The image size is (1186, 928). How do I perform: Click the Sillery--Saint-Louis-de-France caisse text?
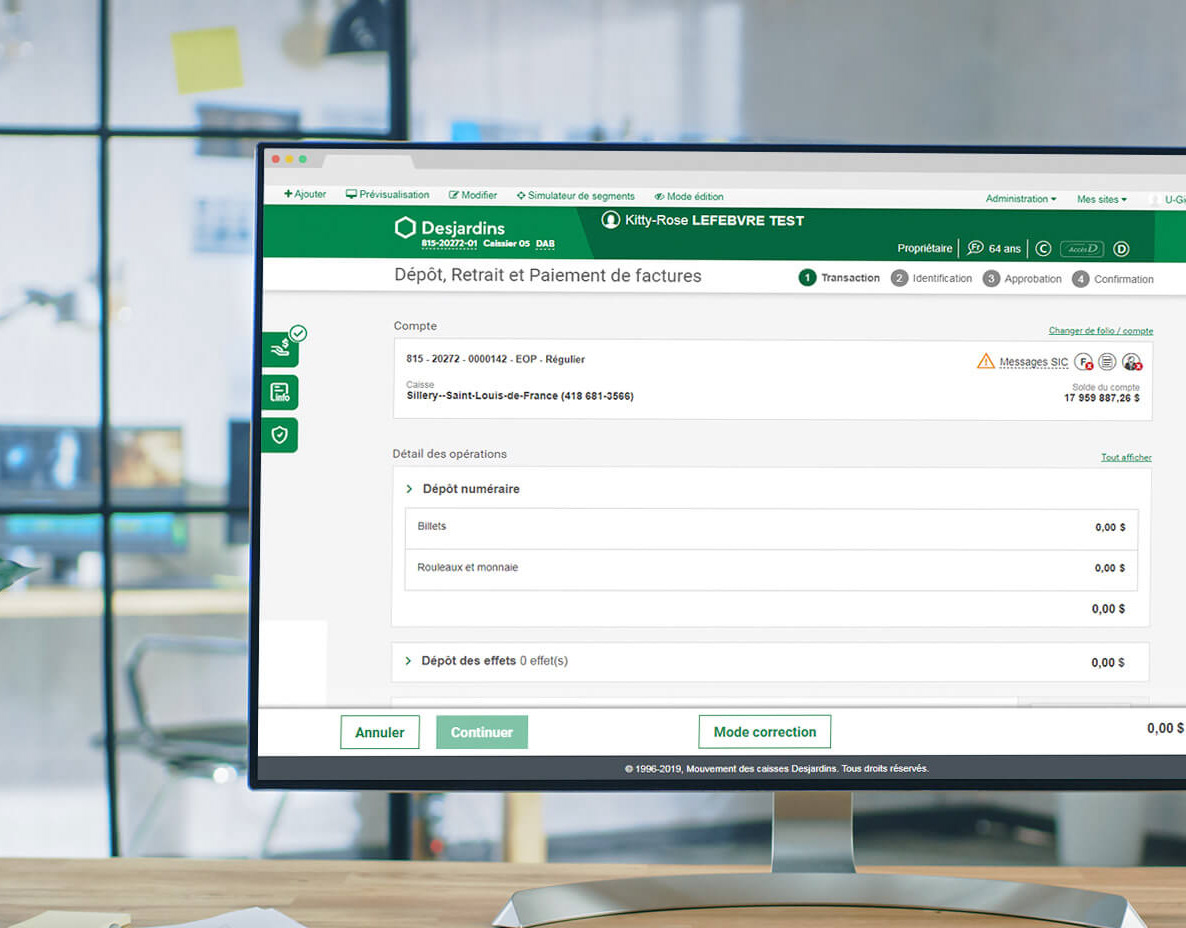coord(520,396)
